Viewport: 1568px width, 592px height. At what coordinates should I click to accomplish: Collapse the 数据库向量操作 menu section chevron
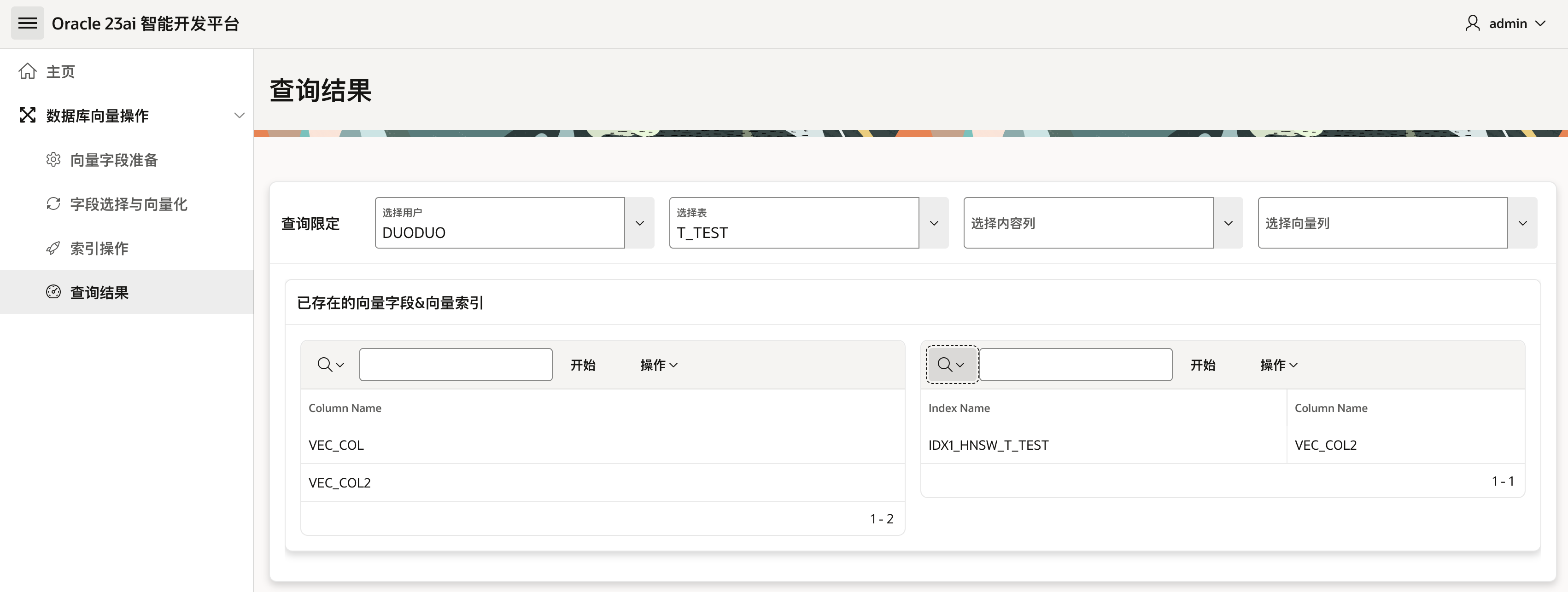(239, 115)
